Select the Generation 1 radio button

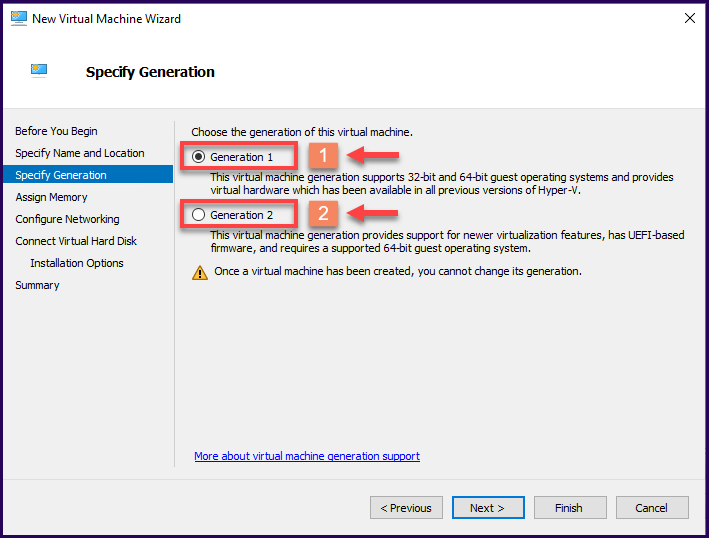pyautogui.click(x=198, y=157)
